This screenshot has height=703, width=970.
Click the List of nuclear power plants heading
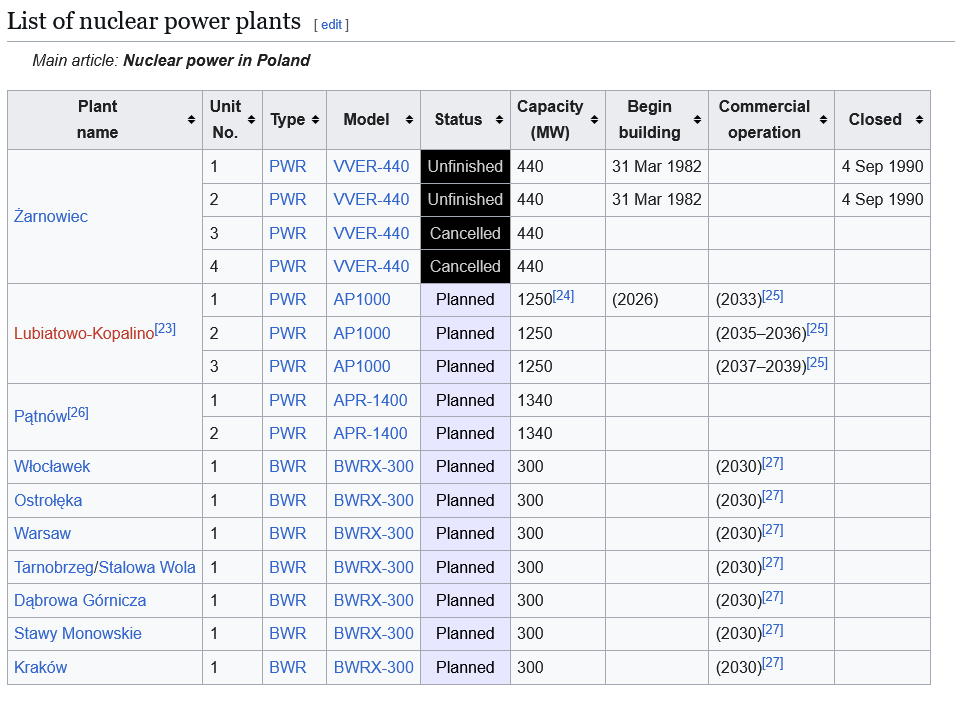[154, 21]
